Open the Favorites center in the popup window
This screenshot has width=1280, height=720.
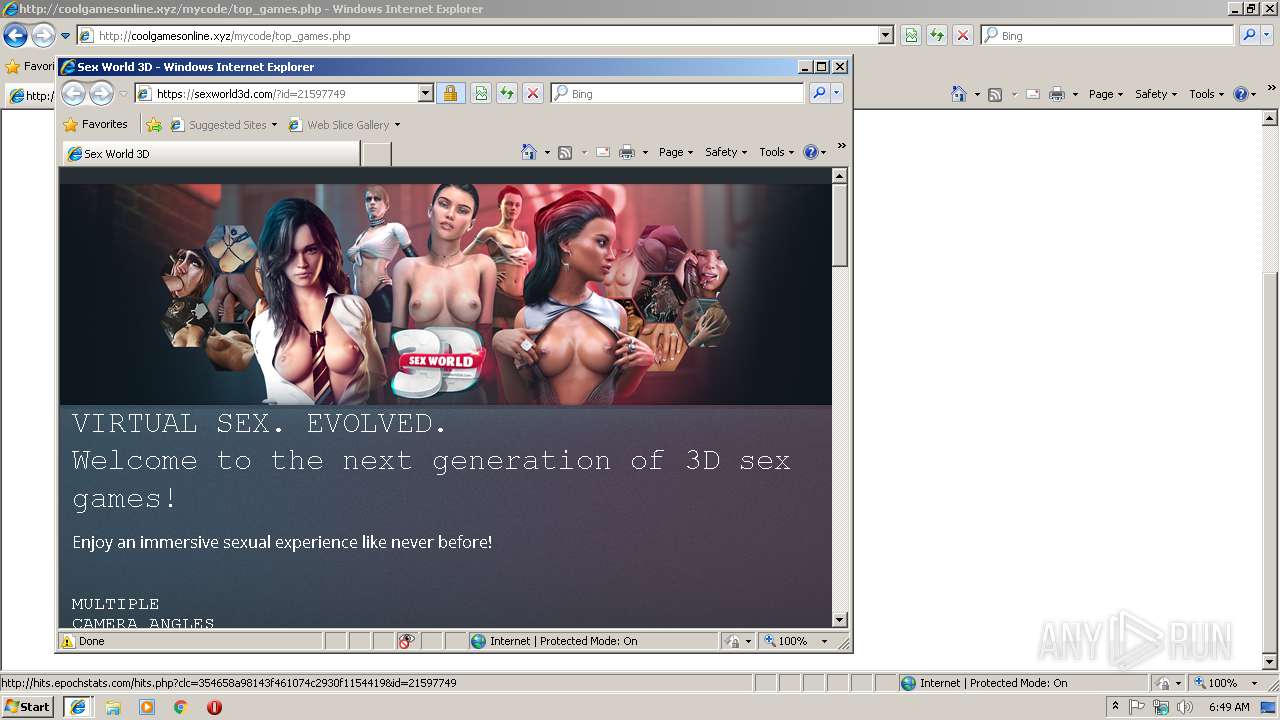[95, 125]
